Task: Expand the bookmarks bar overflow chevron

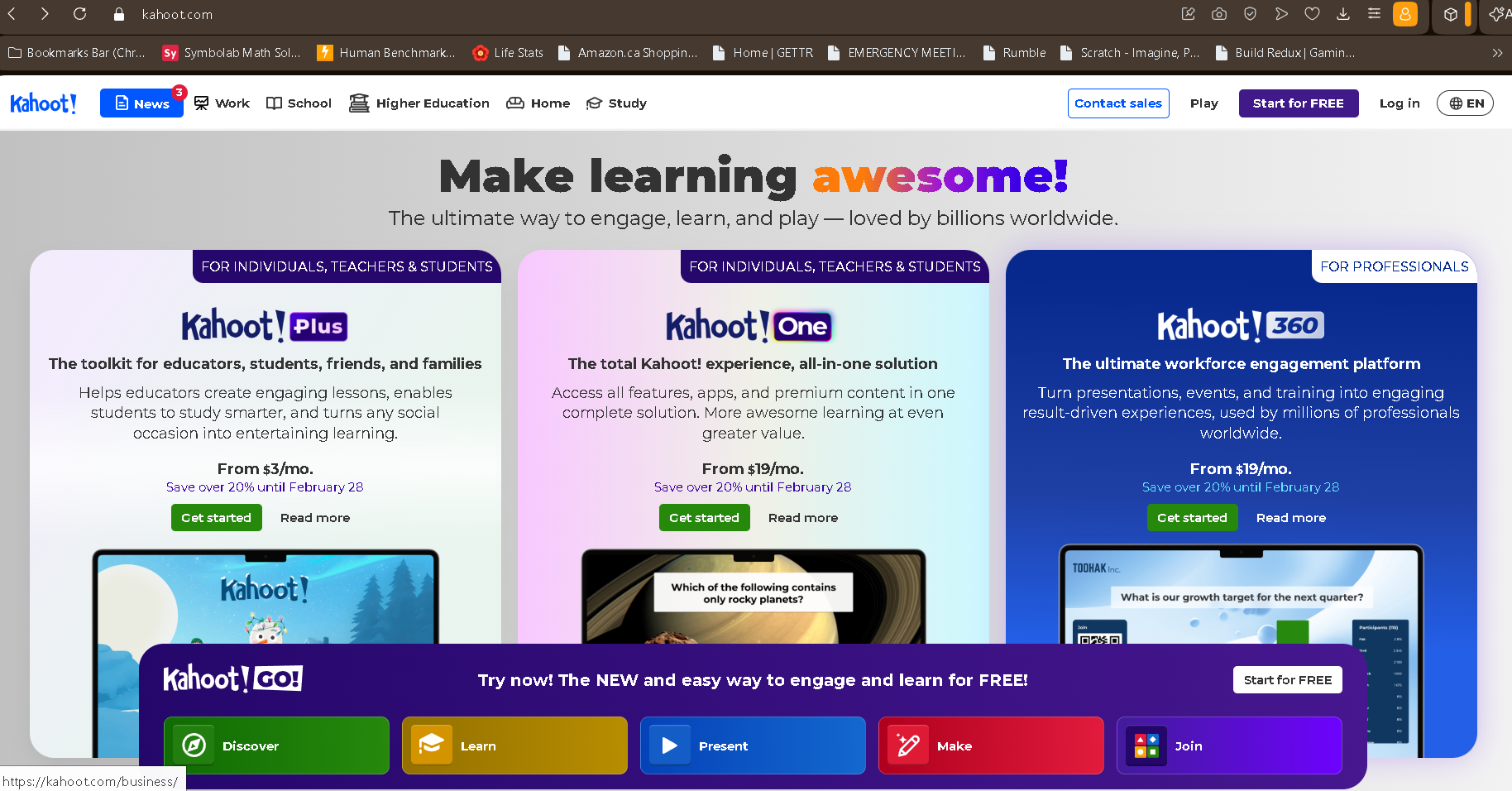Action: (x=1496, y=53)
